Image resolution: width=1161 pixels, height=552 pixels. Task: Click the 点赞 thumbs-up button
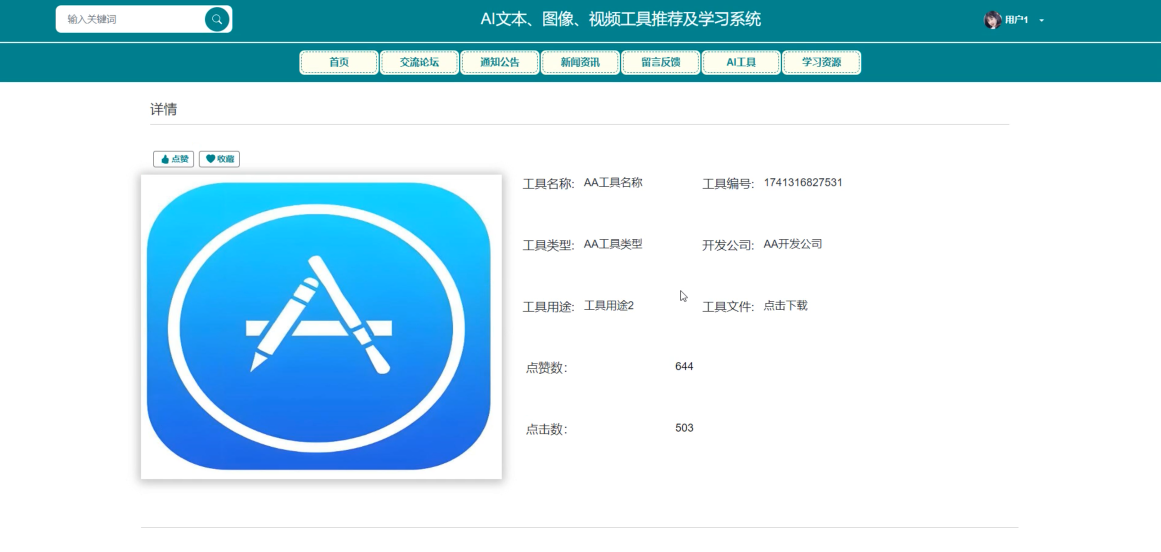click(x=174, y=159)
